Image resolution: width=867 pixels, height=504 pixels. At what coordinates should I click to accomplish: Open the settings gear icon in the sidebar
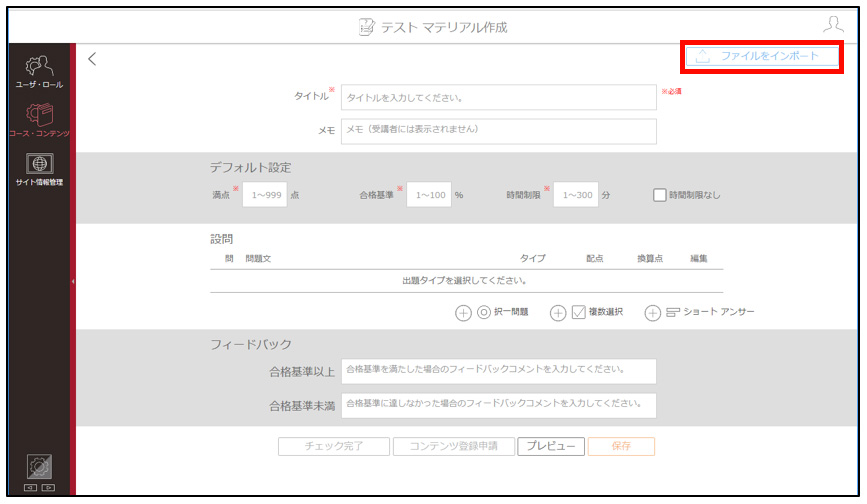coord(39,467)
